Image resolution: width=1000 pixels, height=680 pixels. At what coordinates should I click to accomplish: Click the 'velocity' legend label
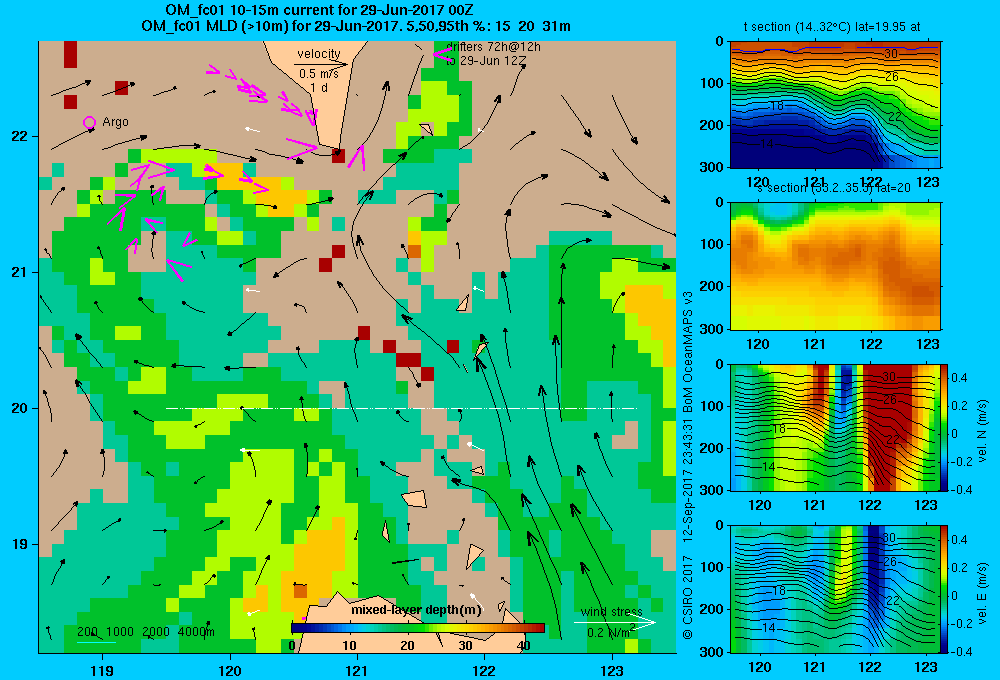tap(319, 54)
